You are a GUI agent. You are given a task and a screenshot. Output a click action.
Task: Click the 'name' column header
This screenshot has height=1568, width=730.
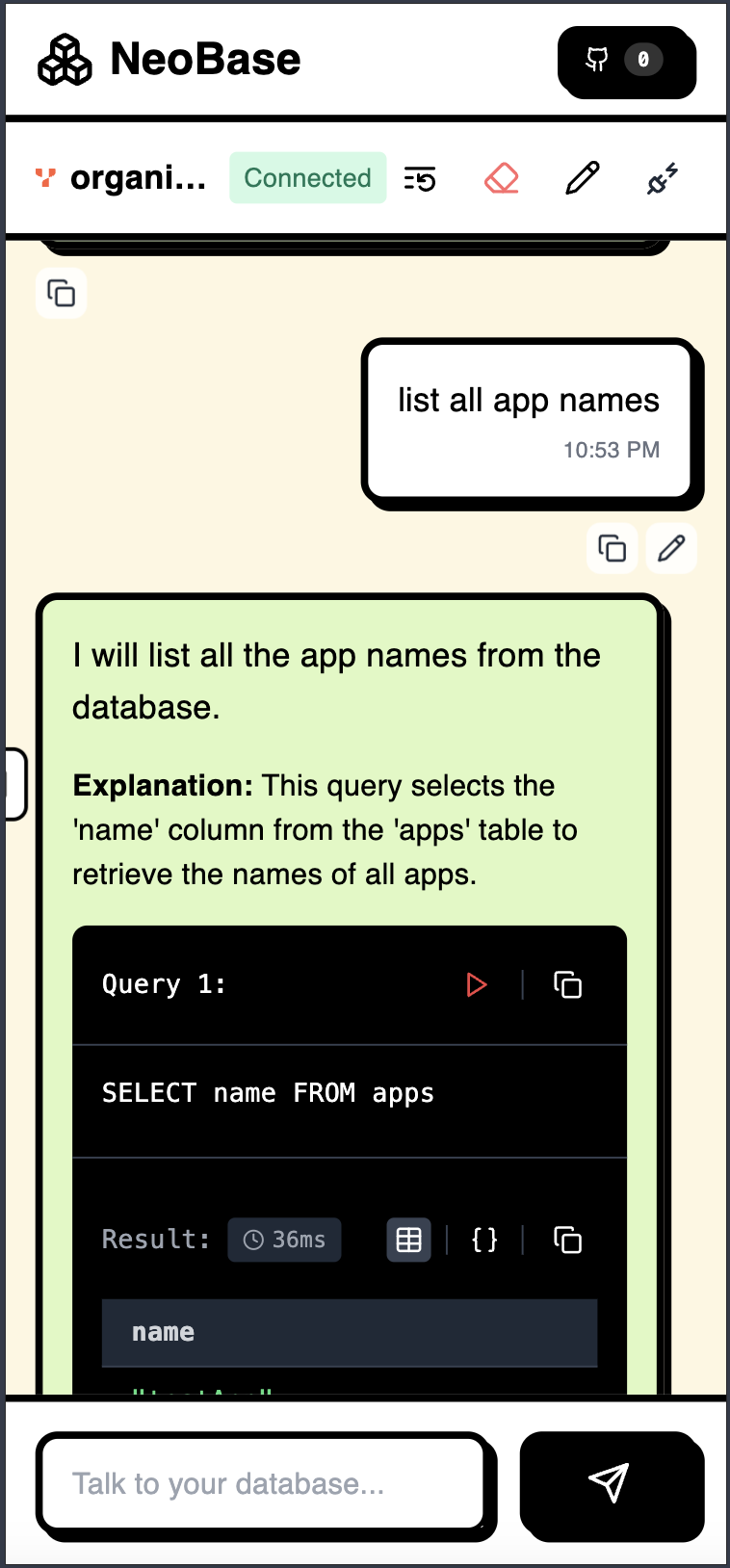coord(350,1333)
